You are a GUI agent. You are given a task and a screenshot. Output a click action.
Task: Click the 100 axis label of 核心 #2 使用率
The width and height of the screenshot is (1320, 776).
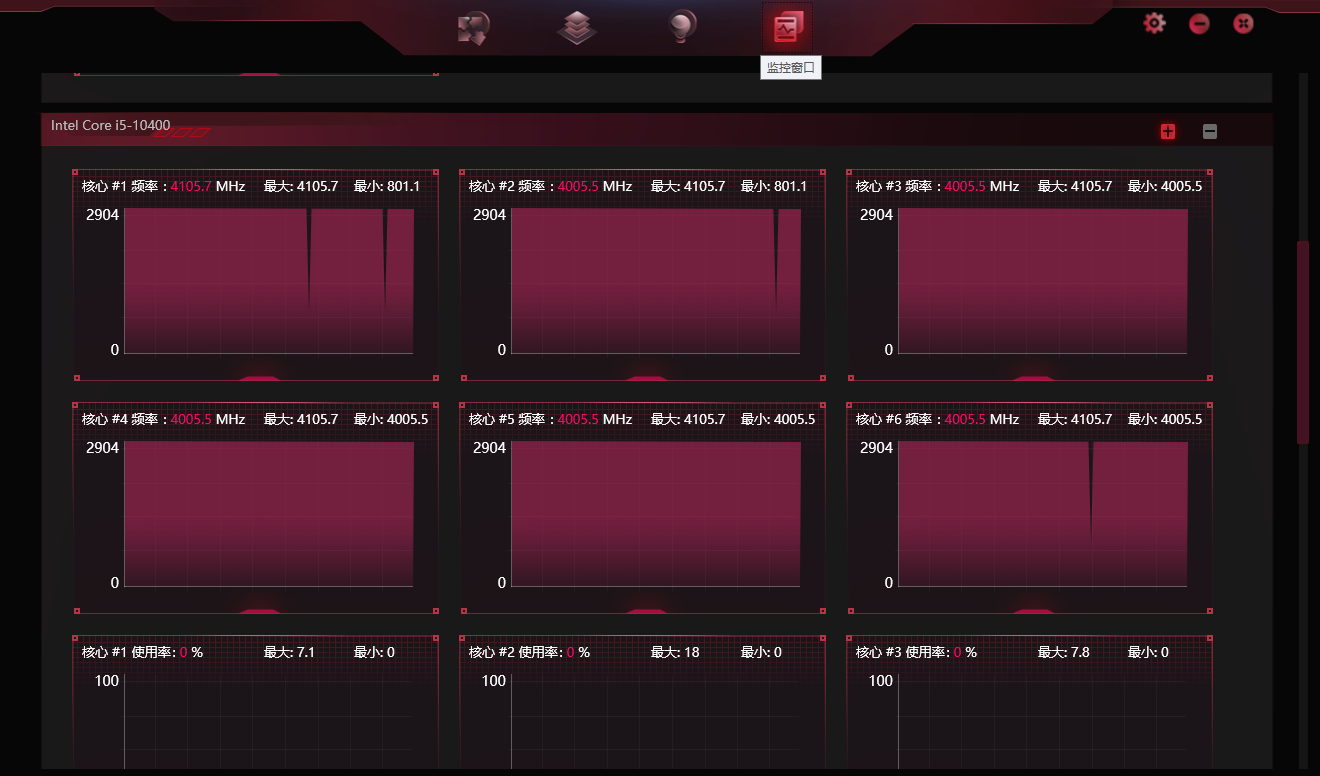(494, 681)
